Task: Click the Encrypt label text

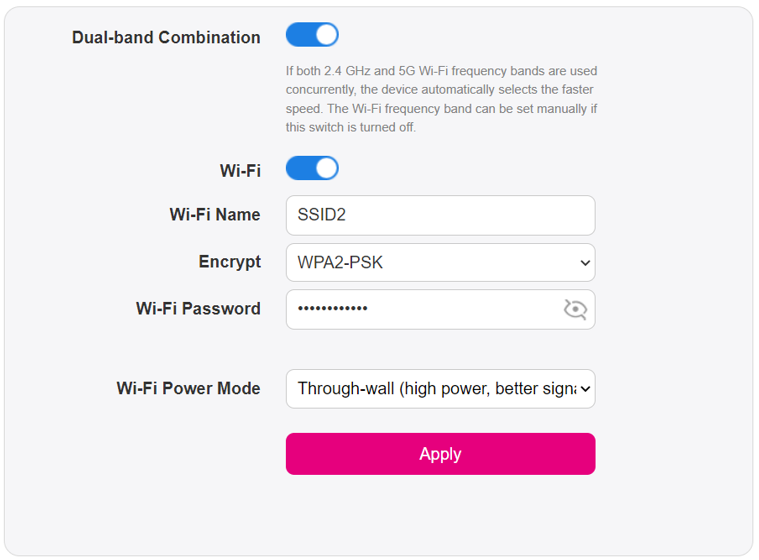Action: [x=229, y=262]
